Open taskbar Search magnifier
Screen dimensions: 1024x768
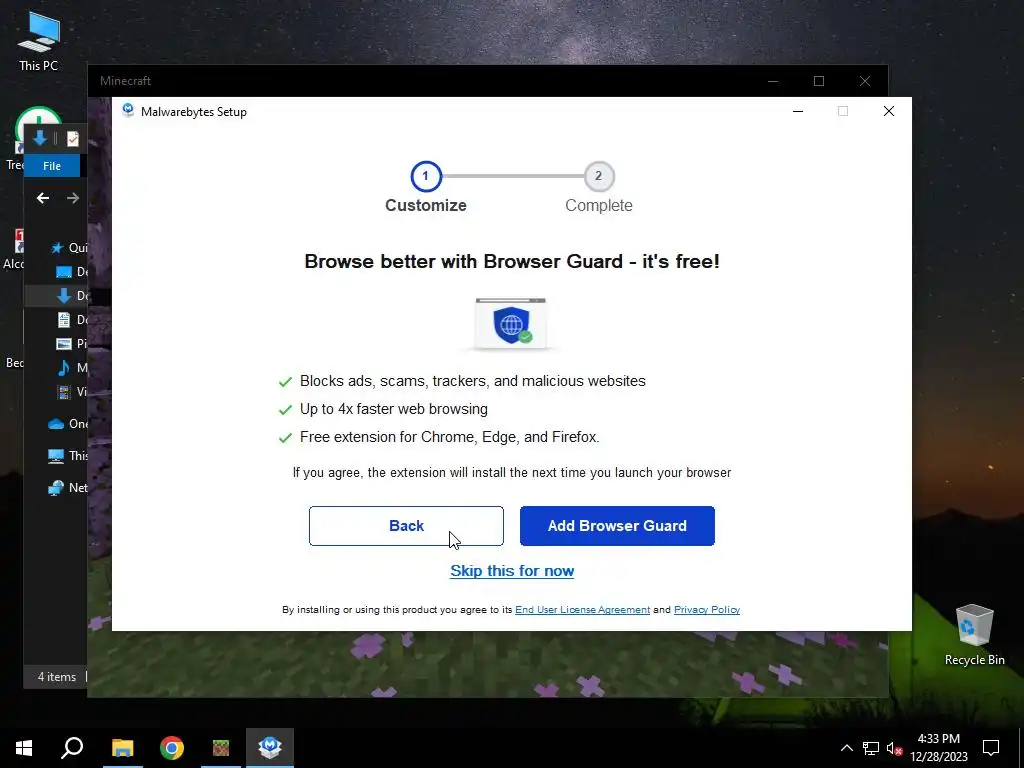coord(72,748)
